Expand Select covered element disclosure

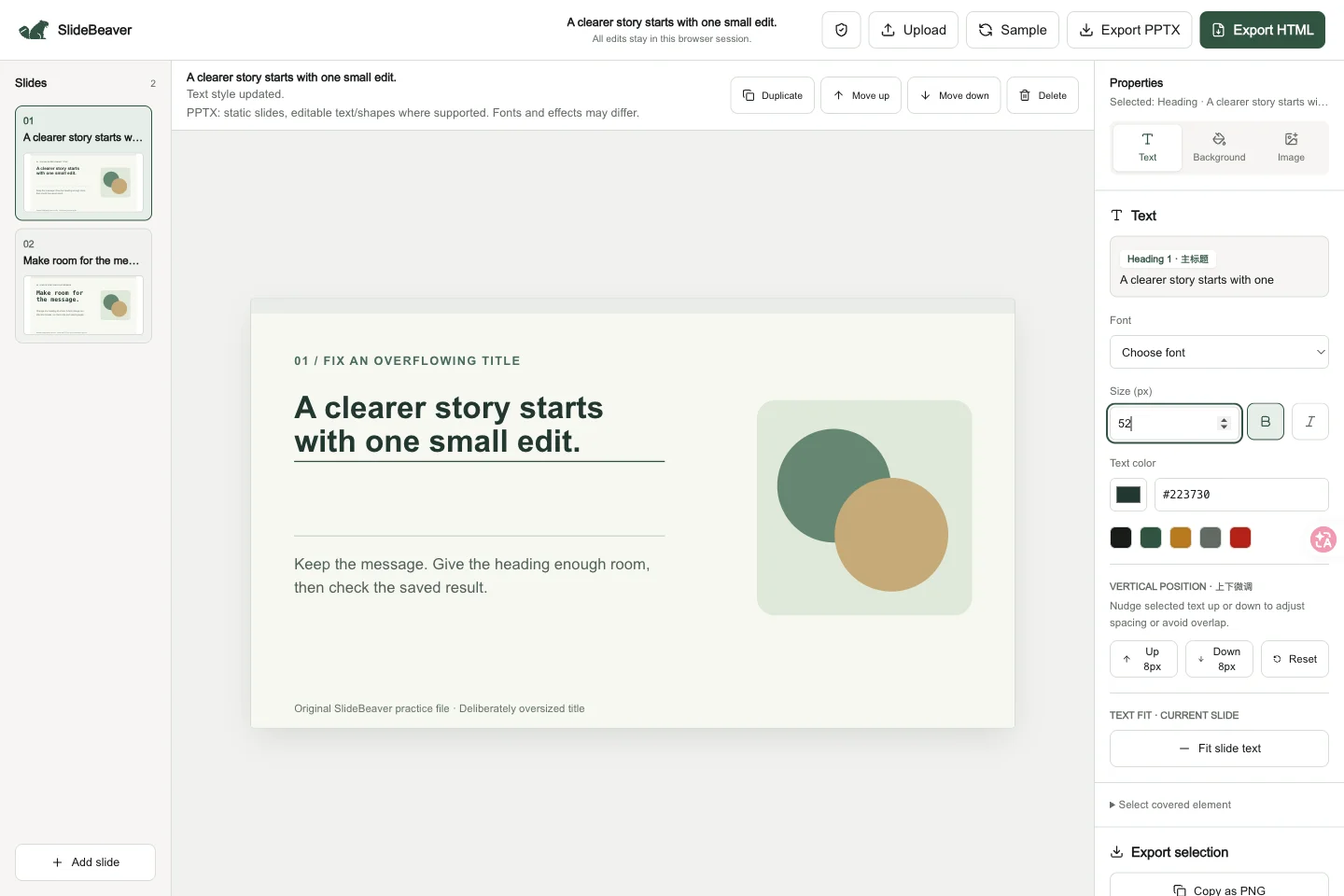pyautogui.click(x=1170, y=805)
